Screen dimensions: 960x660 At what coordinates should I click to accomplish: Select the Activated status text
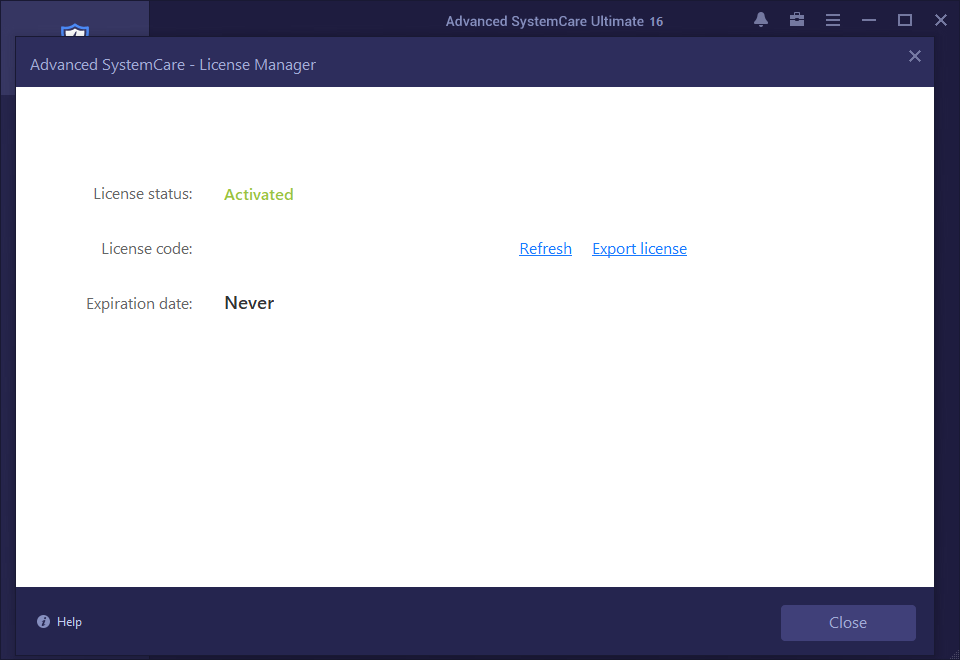click(258, 195)
